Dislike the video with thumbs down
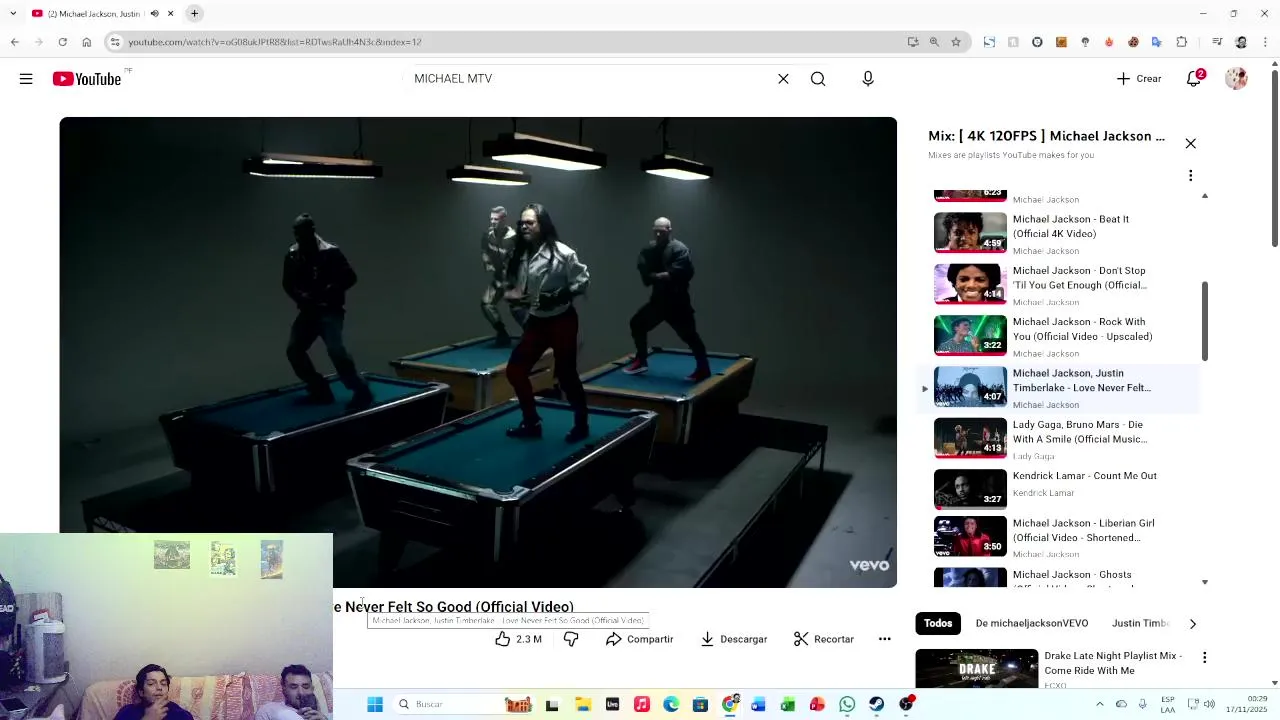 click(x=571, y=639)
